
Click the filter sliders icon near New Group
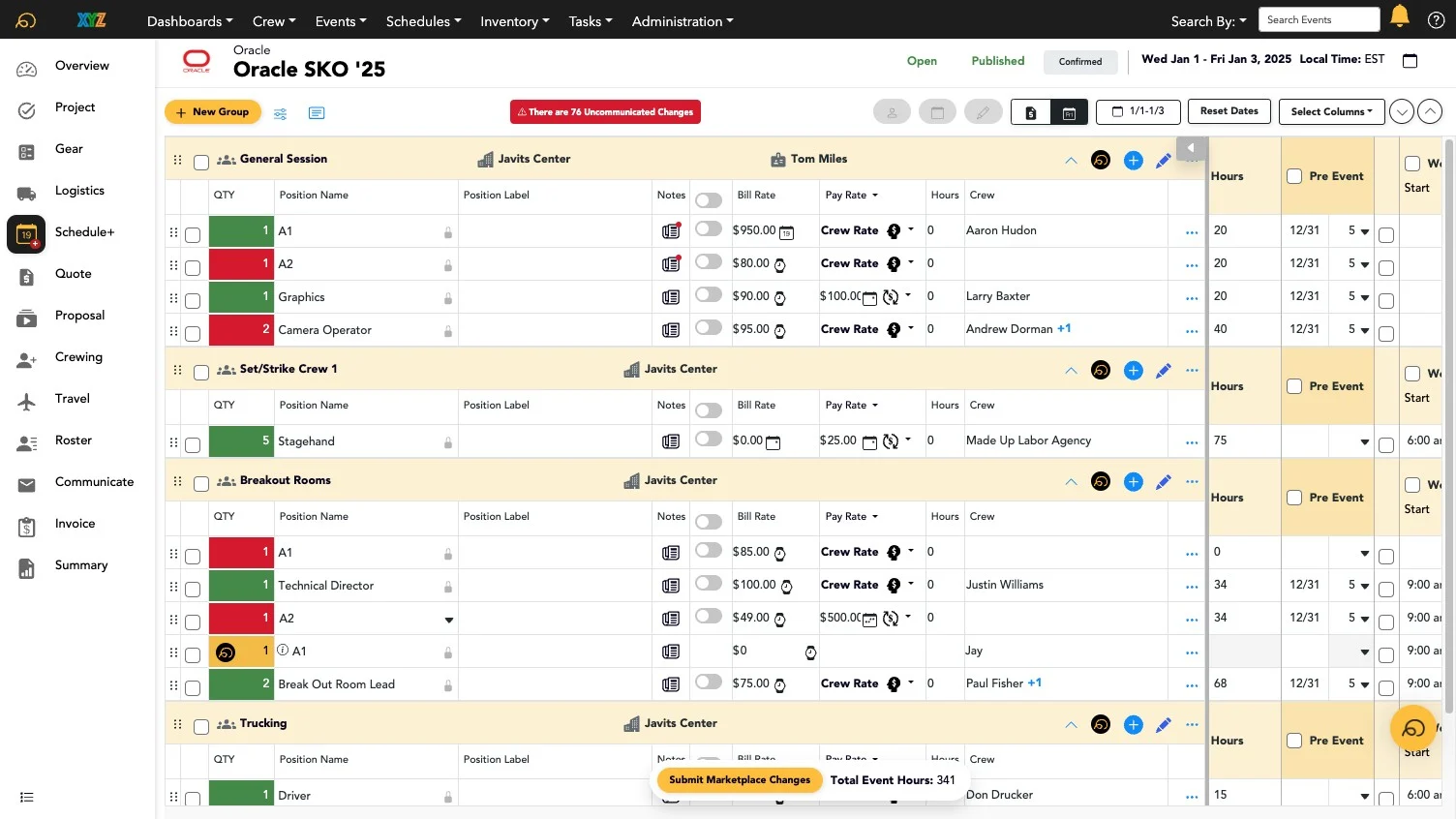pyautogui.click(x=280, y=113)
